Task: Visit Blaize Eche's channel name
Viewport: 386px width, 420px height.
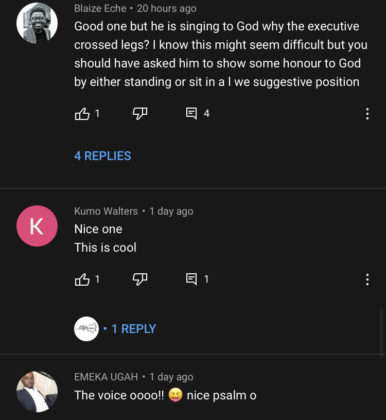Action: click(x=100, y=8)
